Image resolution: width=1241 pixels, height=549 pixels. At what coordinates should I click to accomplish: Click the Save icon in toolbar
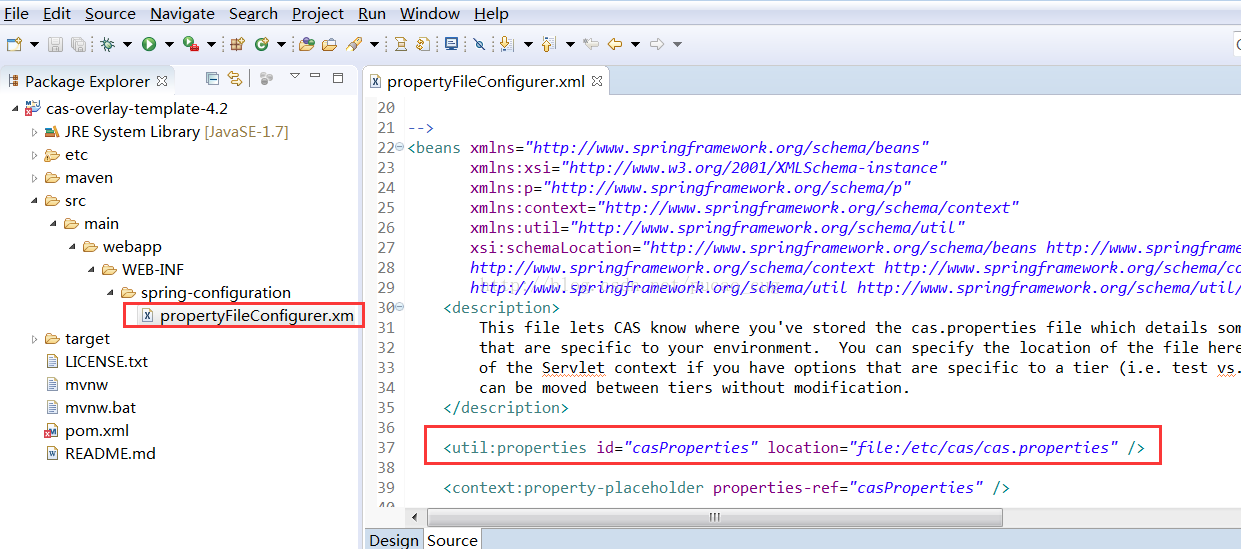[x=55, y=44]
